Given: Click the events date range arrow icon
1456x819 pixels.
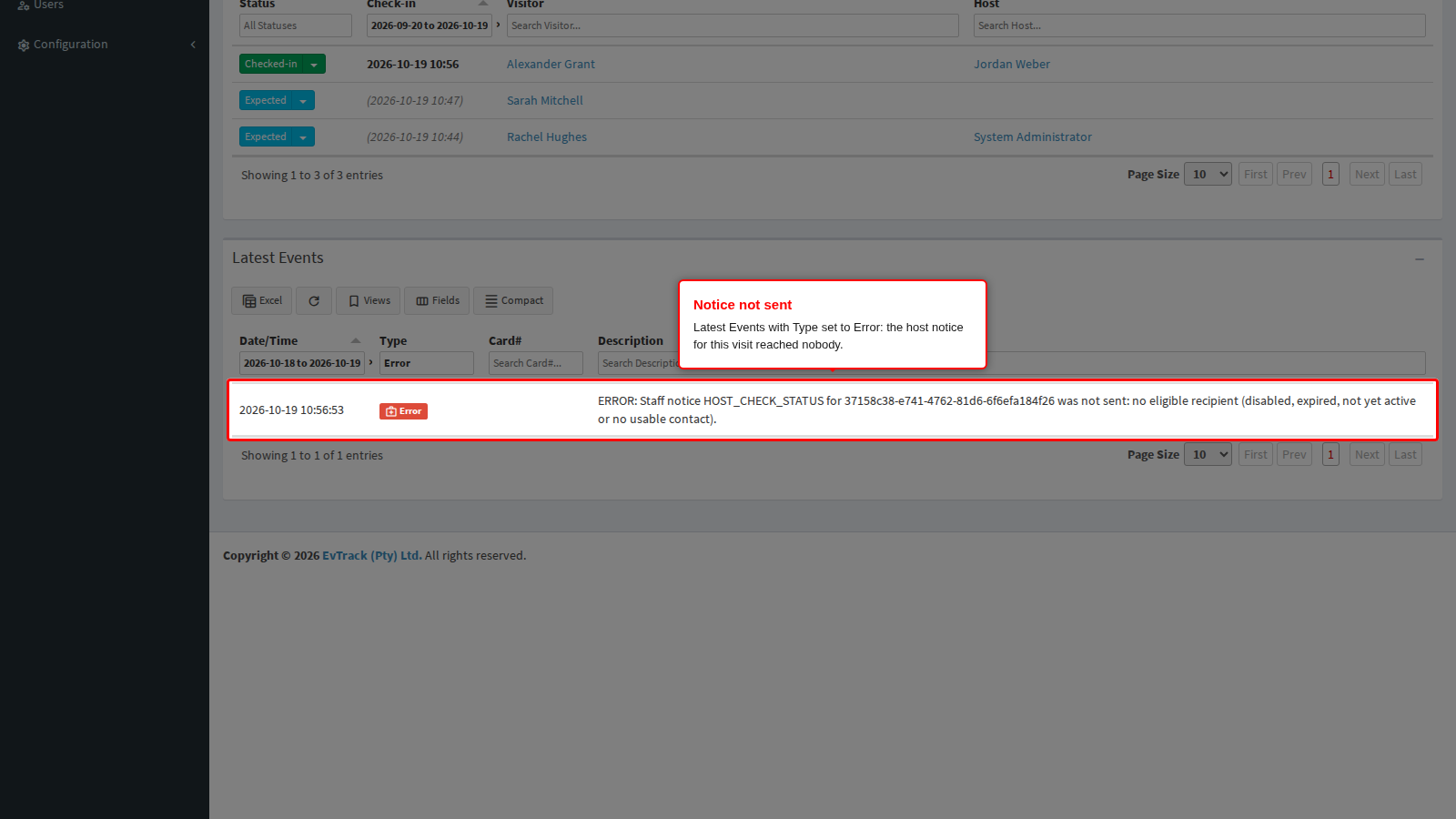Looking at the screenshot, I should point(370,362).
